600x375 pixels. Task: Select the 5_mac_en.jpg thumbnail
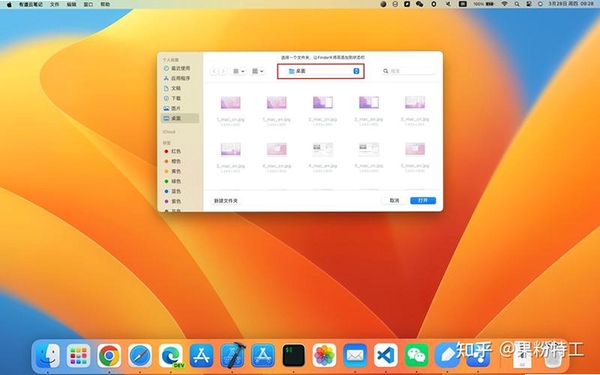(415, 149)
